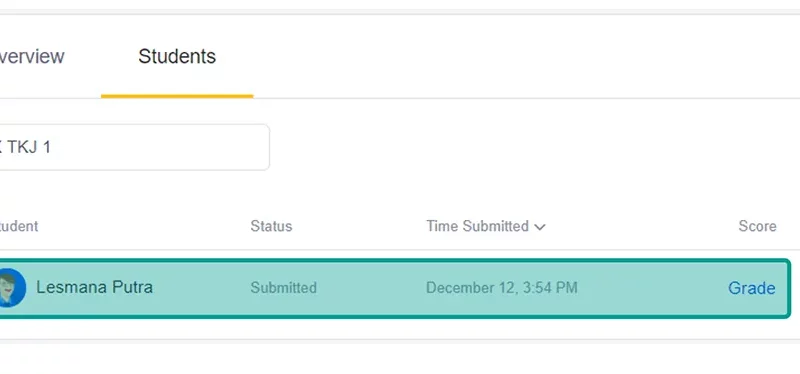The image size is (800, 374).
Task: Open the X TKJ 1 class selector
Action: pyautogui.click(x=134, y=147)
